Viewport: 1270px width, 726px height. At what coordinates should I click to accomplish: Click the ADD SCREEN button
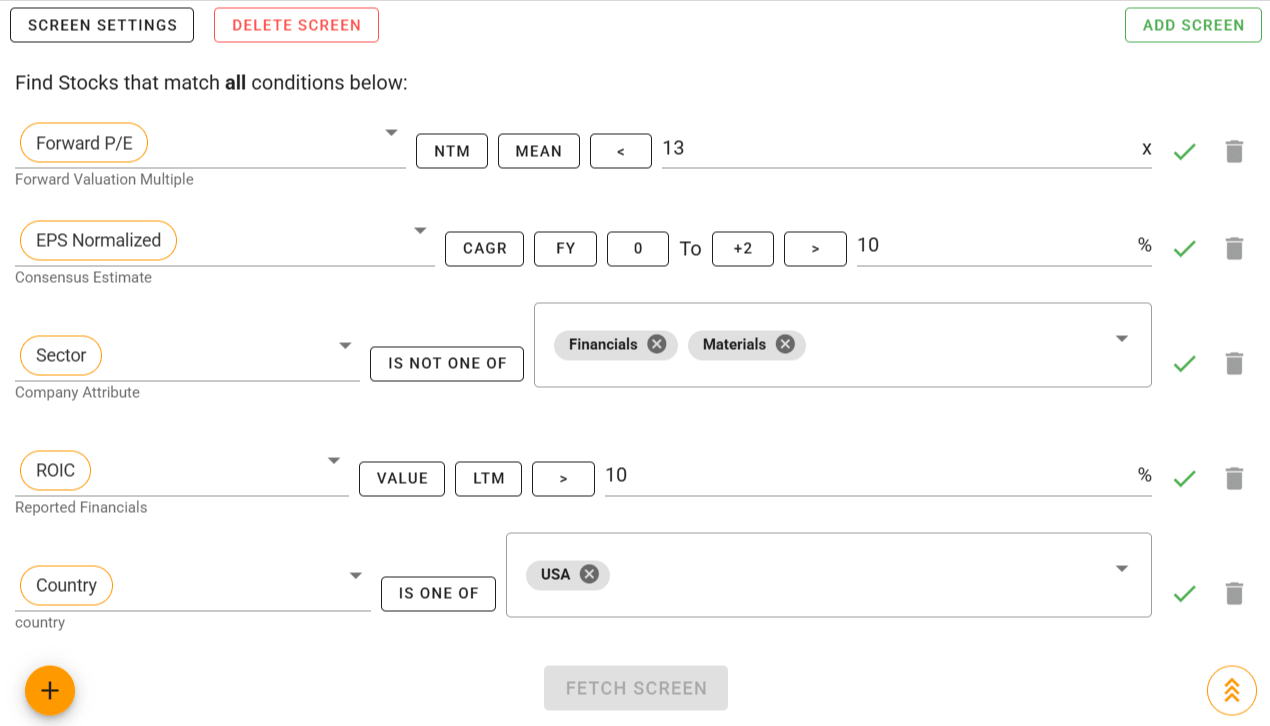click(1193, 24)
